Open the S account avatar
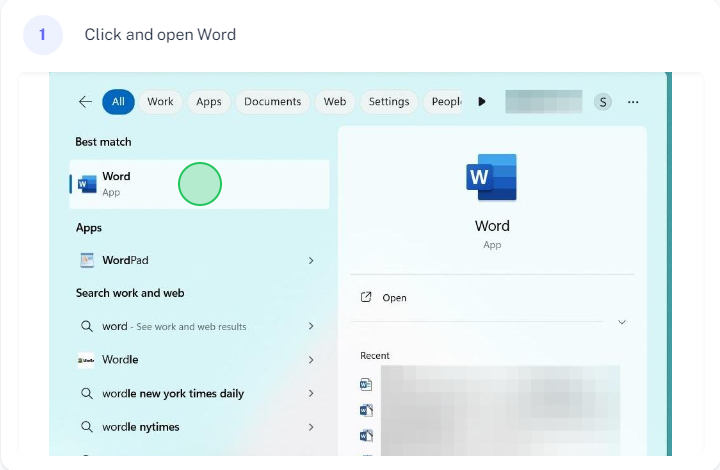Screen dimensions: 720x470 pos(603,102)
